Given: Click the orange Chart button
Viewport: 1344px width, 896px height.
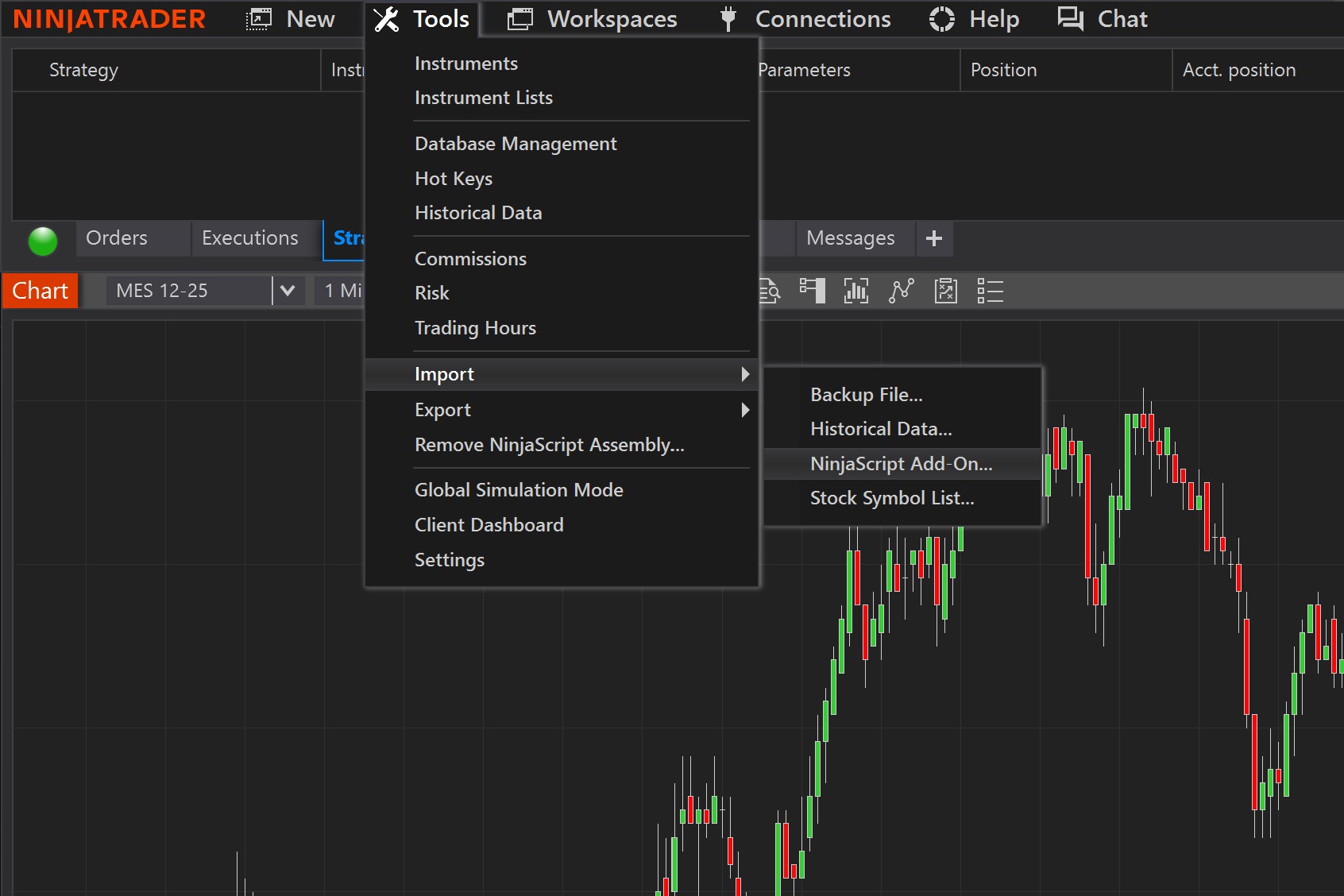Looking at the screenshot, I should (x=40, y=291).
